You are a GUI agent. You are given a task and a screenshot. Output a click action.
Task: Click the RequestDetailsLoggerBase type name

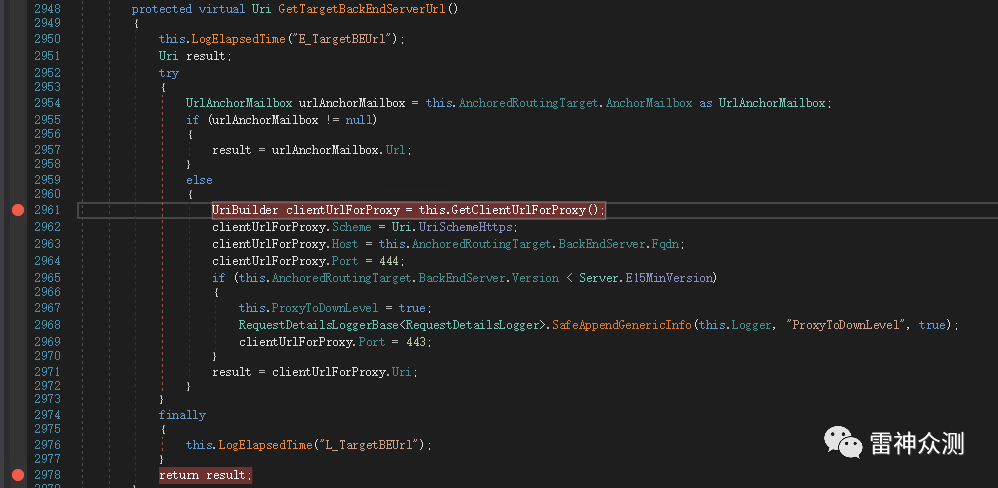(319, 325)
